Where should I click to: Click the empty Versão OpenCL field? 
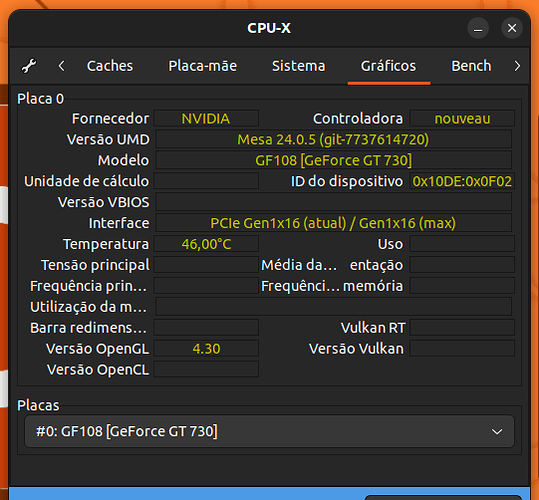click(206, 370)
